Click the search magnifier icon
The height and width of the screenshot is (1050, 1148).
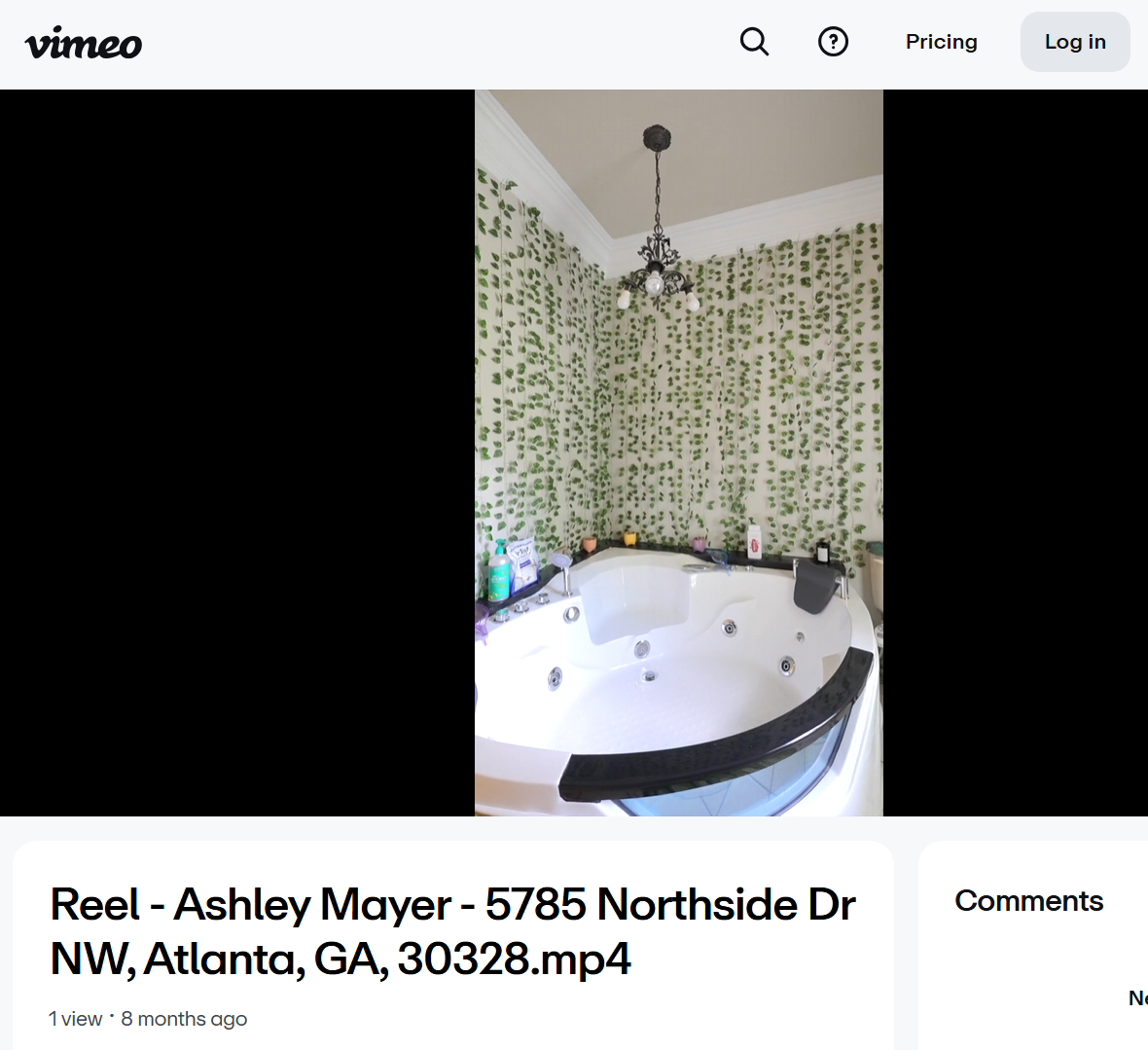click(754, 42)
